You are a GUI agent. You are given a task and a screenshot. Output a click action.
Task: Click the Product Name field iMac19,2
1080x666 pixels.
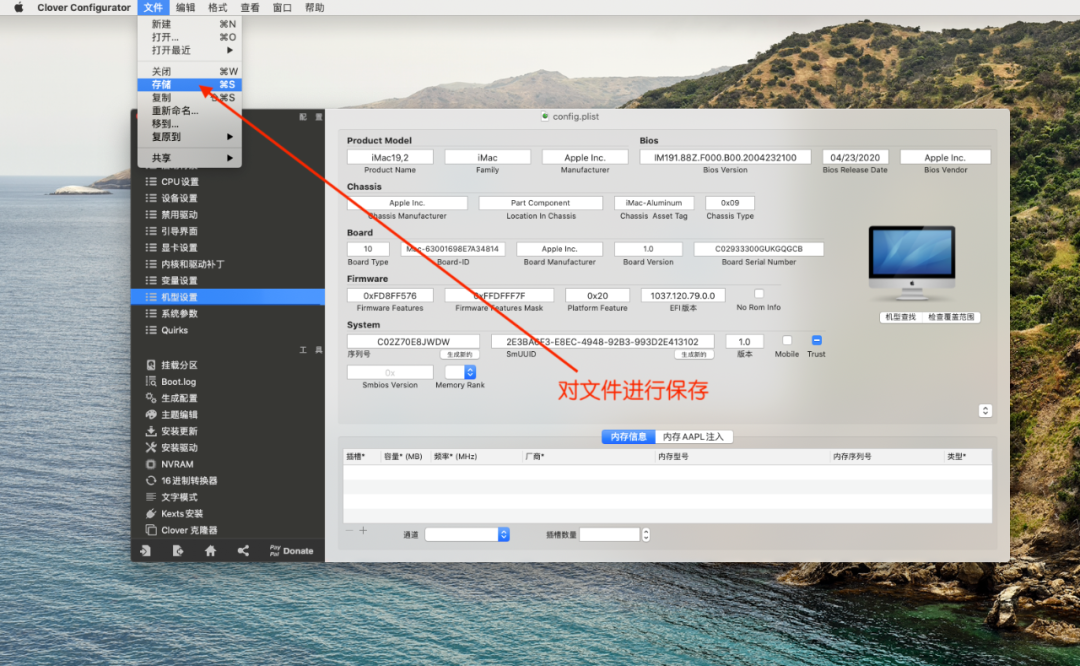[x=390, y=158]
